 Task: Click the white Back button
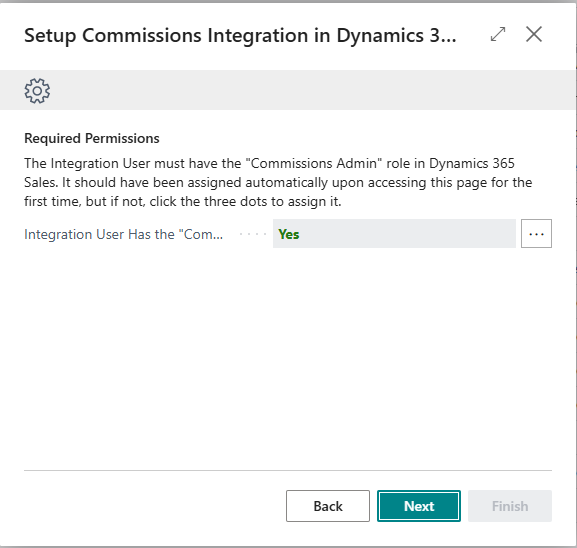[328, 506]
